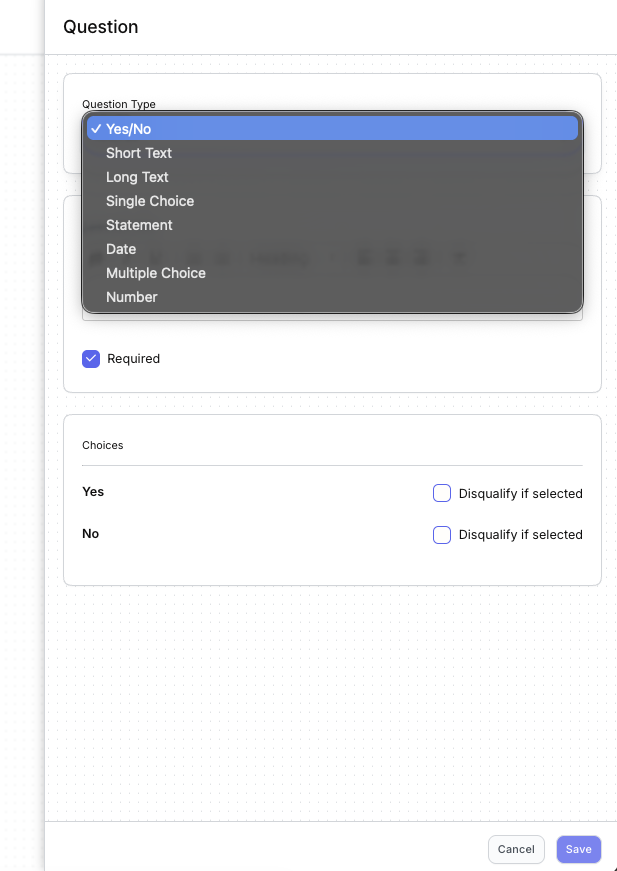The image size is (617, 871).
Task: Click the Required label text
Action: (133, 359)
